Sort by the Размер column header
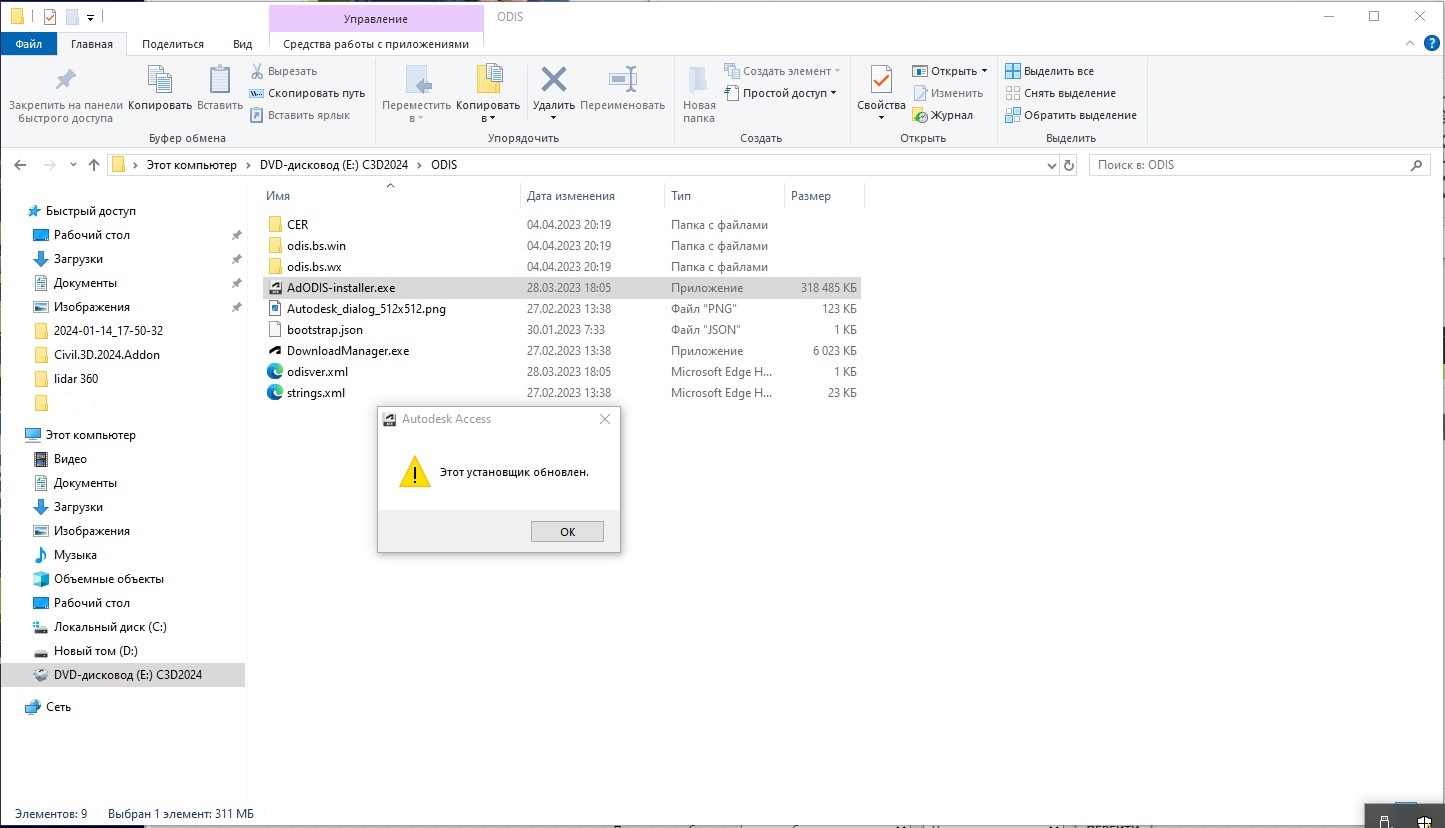 [823, 196]
